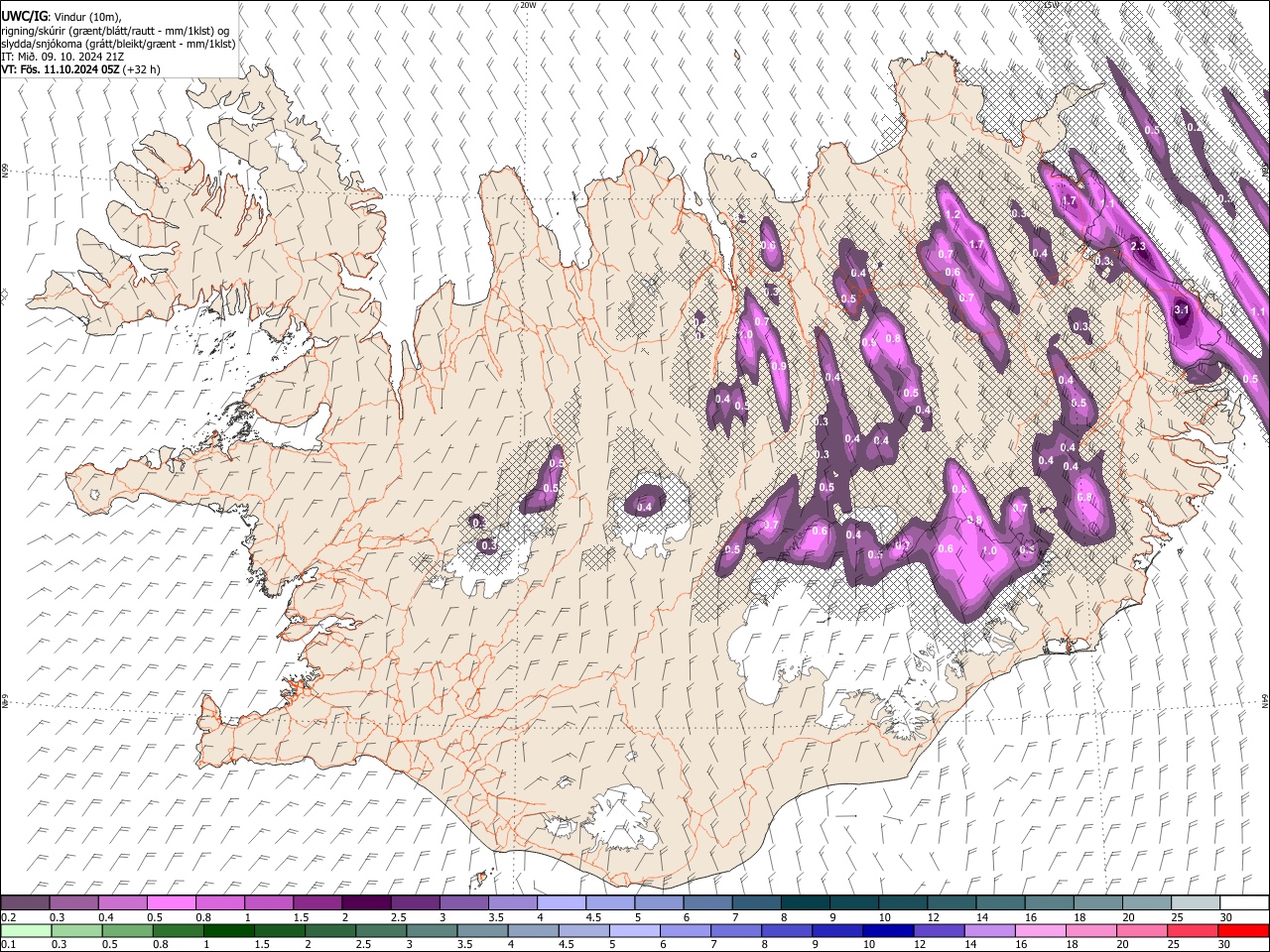Screen dimensions: 1270x952
Task: Click the '3.1' precipitation value on the map
Action: tap(1181, 309)
